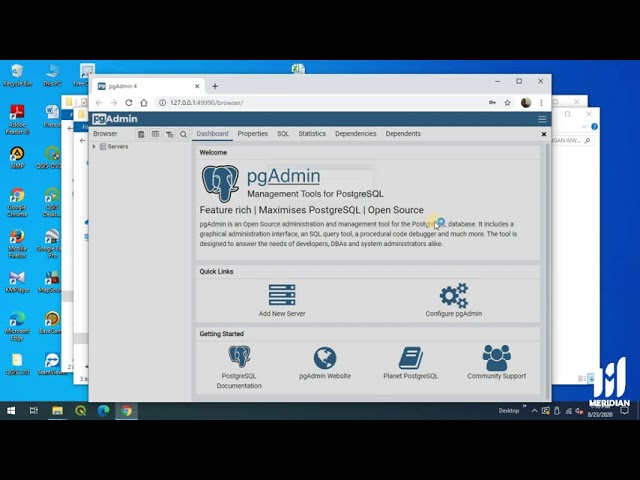Select the Adobe Reader XI desktop icon

[17, 119]
